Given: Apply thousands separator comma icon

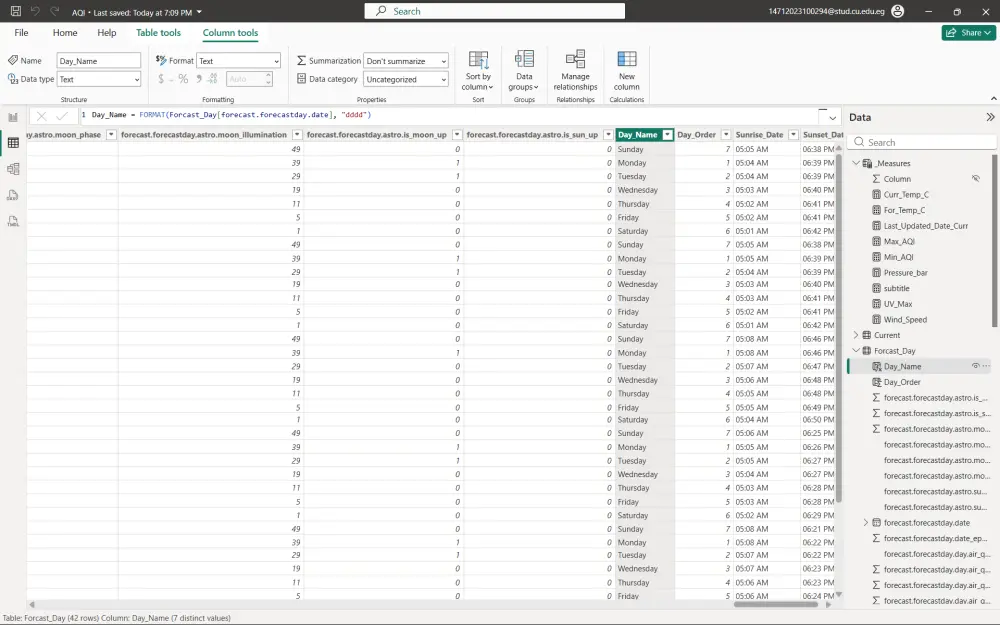Looking at the screenshot, I should tap(199, 79).
